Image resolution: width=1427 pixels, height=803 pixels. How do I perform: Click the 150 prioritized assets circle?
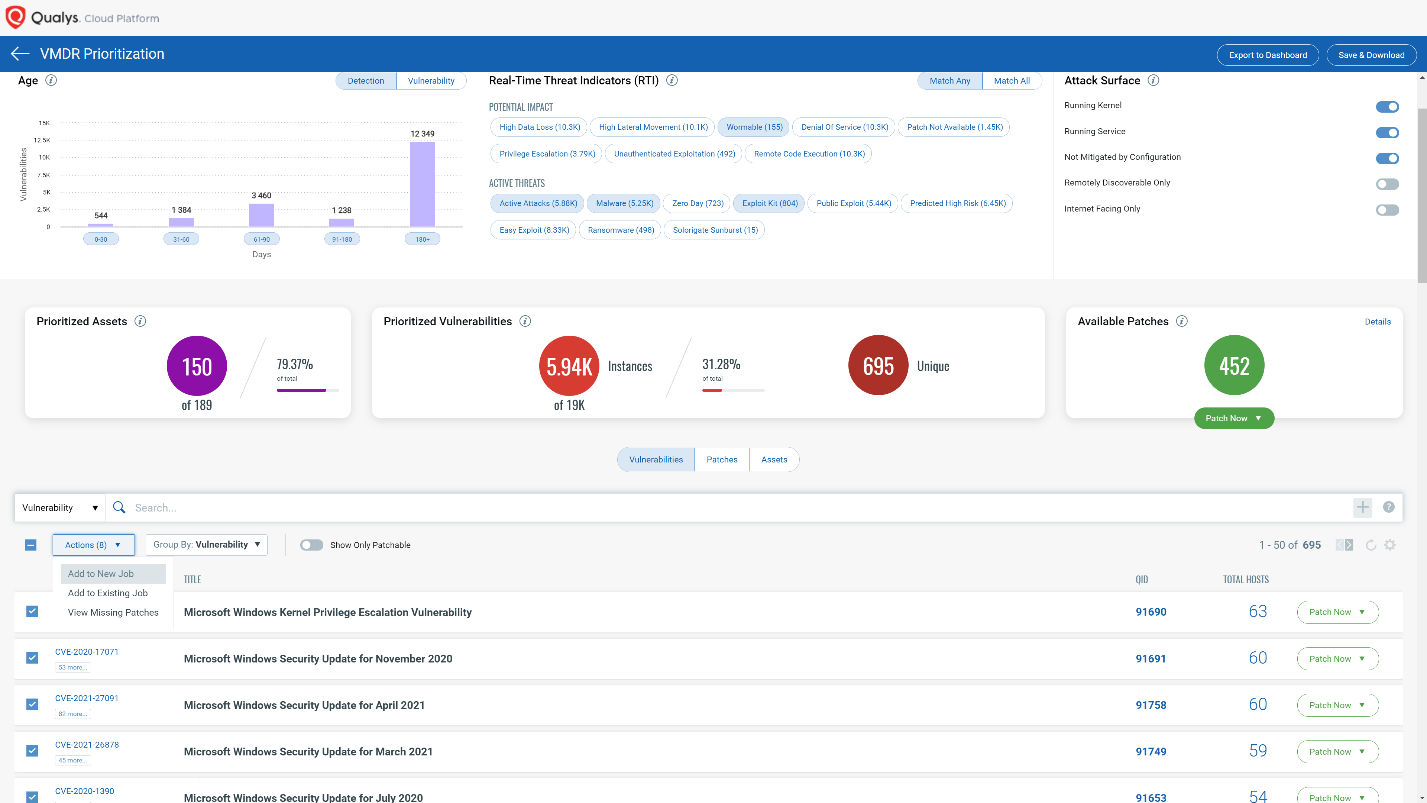coord(197,366)
